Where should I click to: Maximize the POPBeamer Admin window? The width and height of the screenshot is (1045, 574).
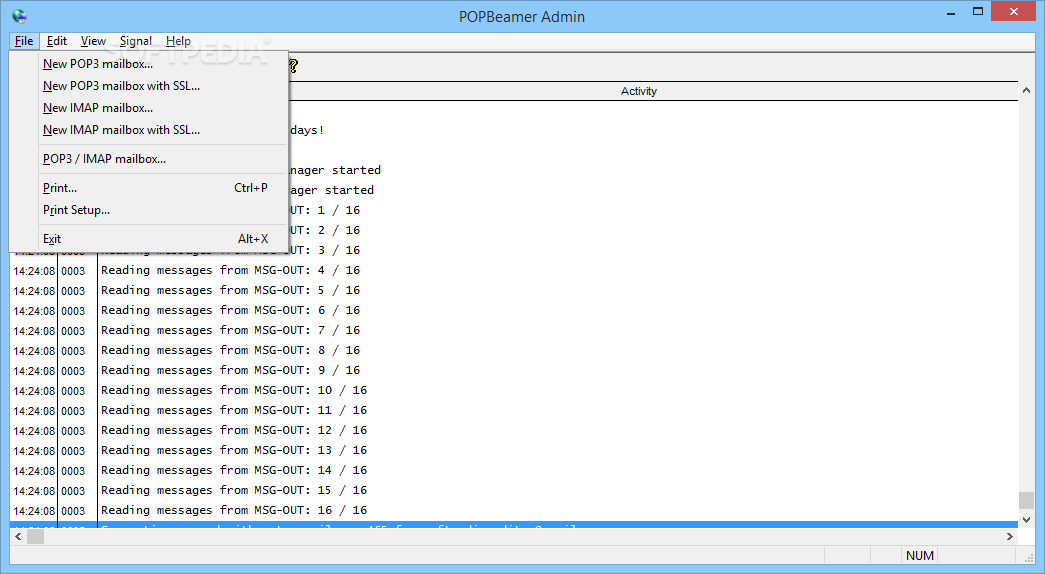(x=978, y=12)
